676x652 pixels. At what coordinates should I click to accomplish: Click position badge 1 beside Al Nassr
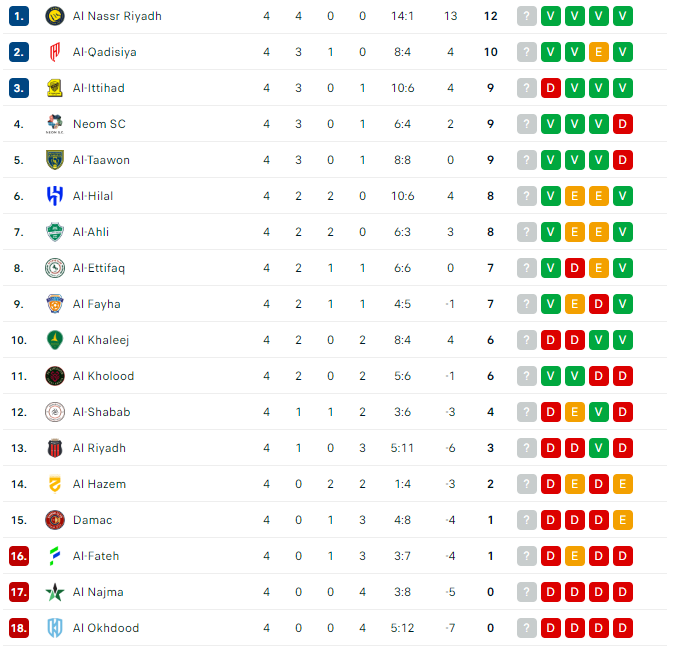click(x=19, y=16)
